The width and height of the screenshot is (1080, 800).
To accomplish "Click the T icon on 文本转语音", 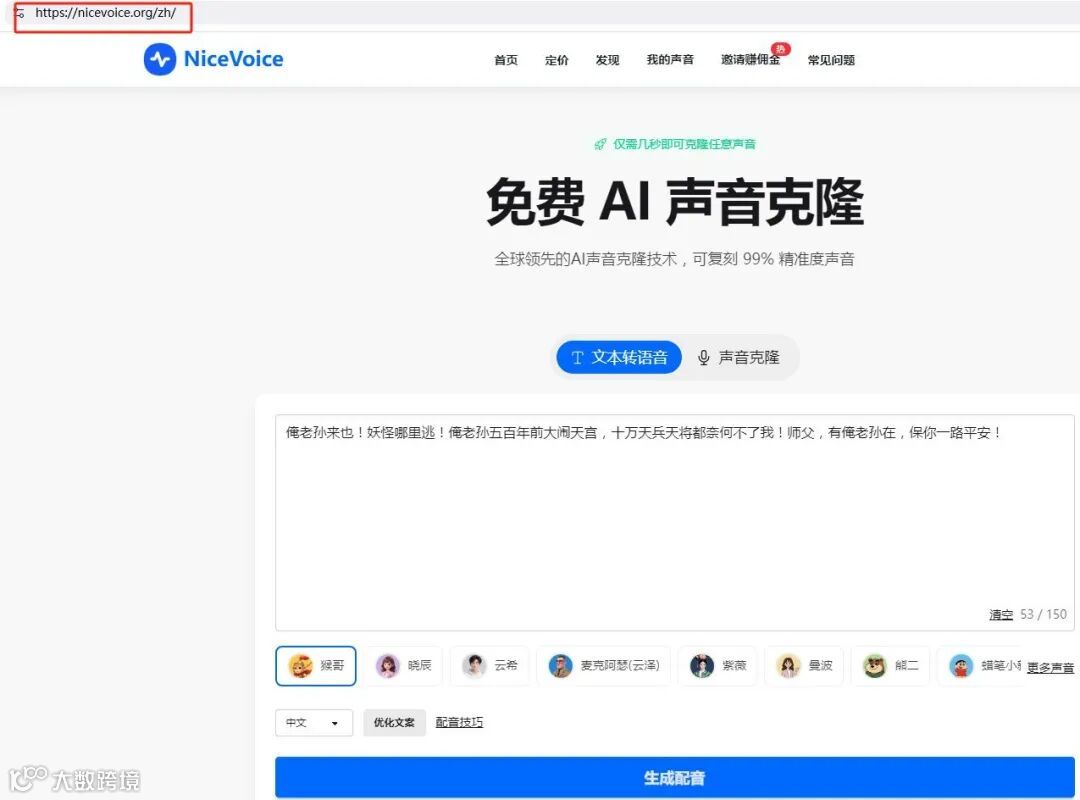I will pyautogui.click(x=577, y=358).
